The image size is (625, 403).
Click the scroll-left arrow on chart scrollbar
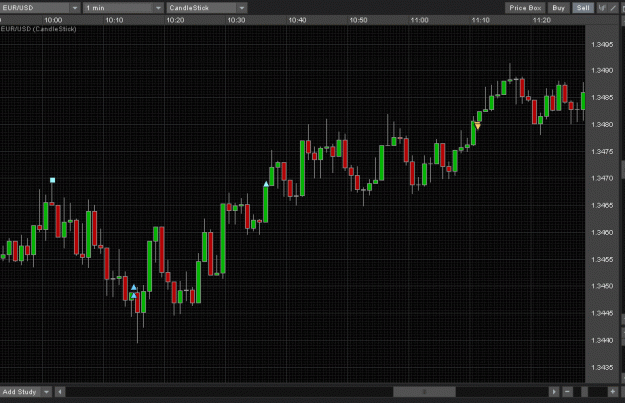click(60, 392)
